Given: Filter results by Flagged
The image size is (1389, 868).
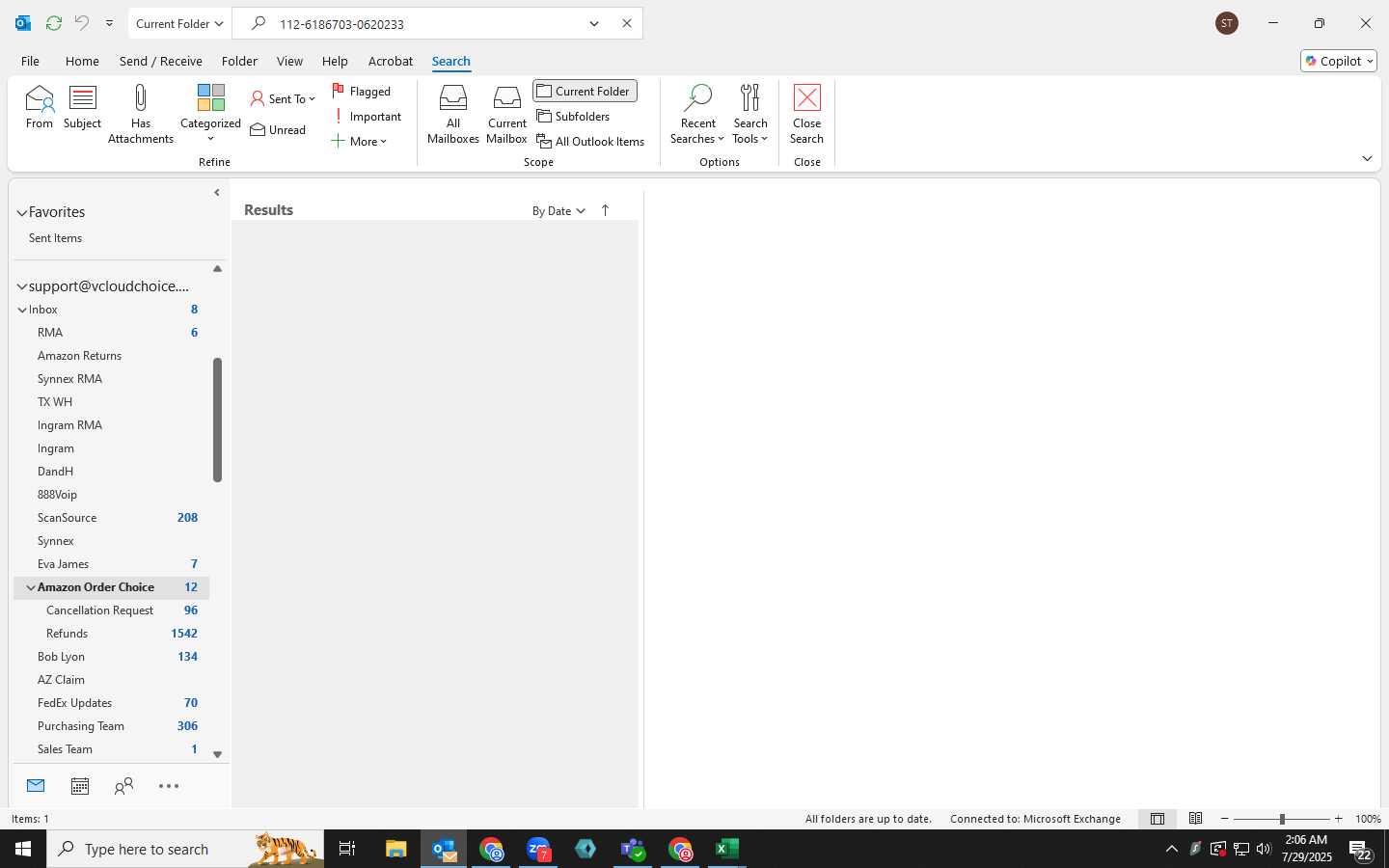Looking at the screenshot, I should (362, 91).
